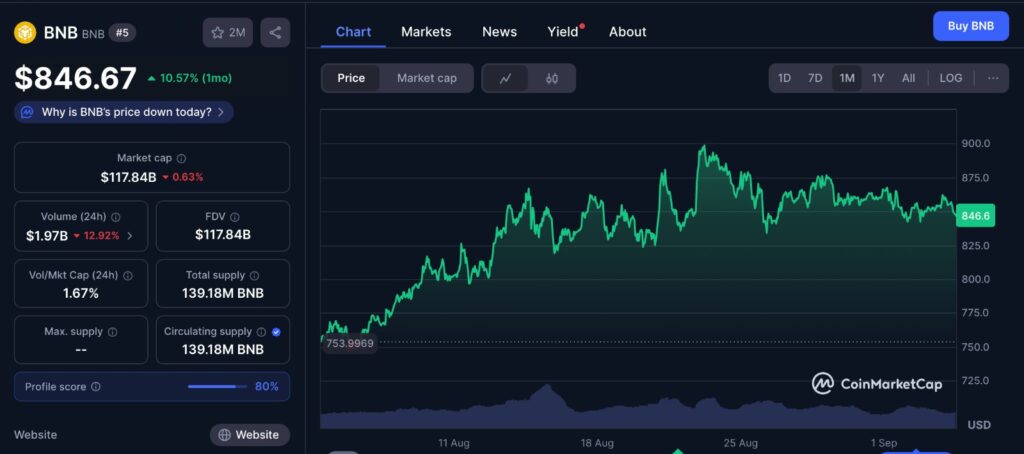Show Total supply info icon

(x=255, y=276)
